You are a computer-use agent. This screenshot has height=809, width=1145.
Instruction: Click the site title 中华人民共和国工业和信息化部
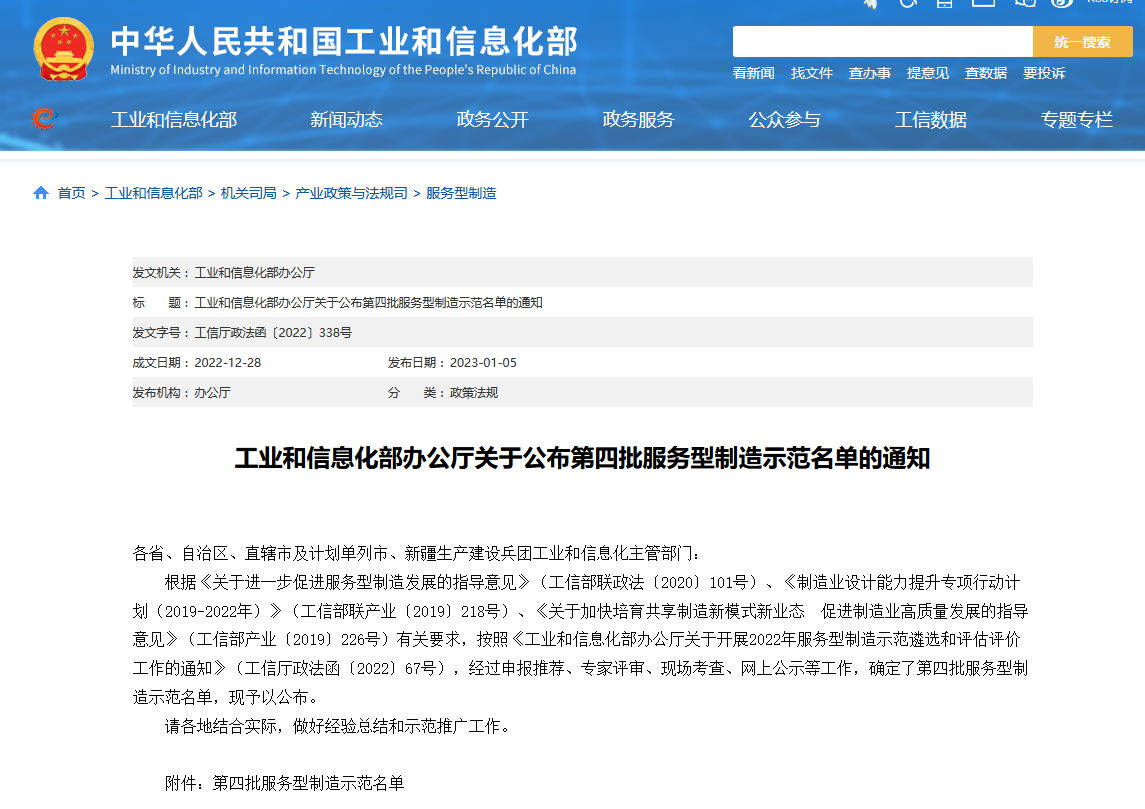click(x=344, y=42)
